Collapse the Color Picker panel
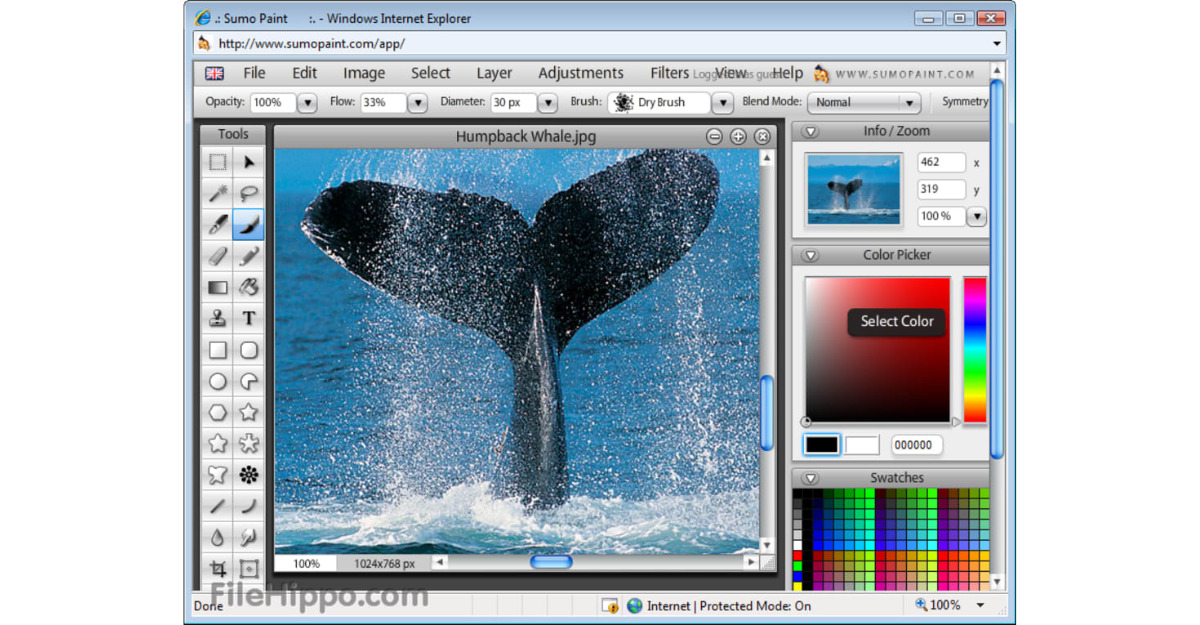The width and height of the screenshot is (1200, 625). pos(811,255)
